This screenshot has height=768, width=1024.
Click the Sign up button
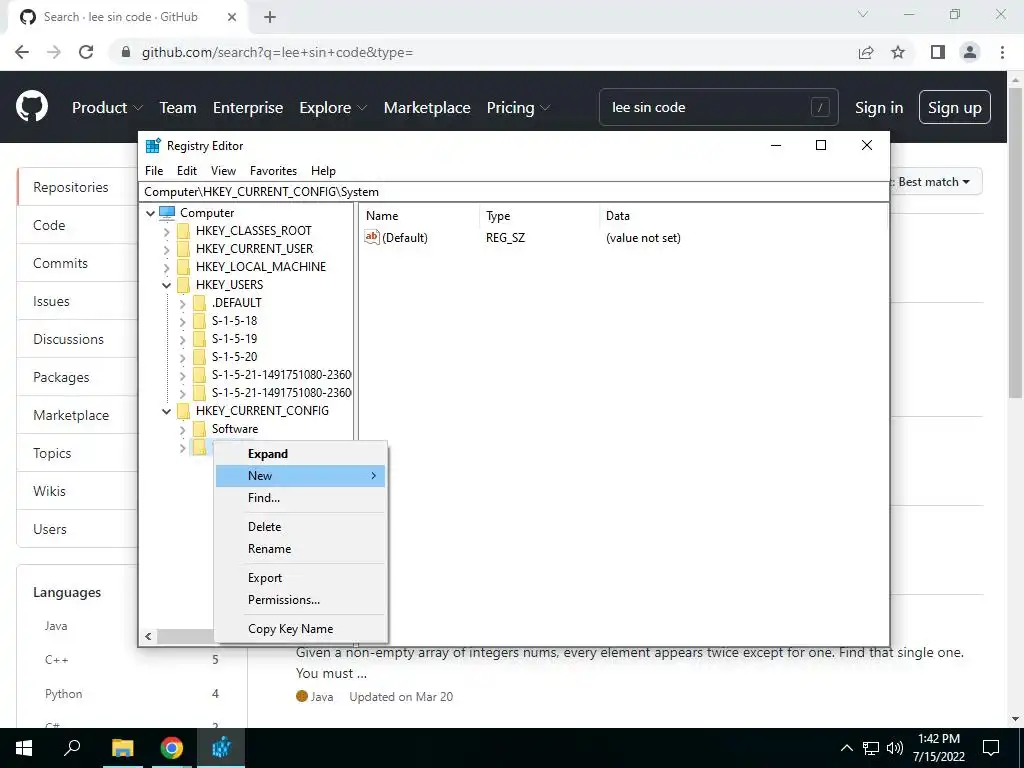tap(954, 107)
